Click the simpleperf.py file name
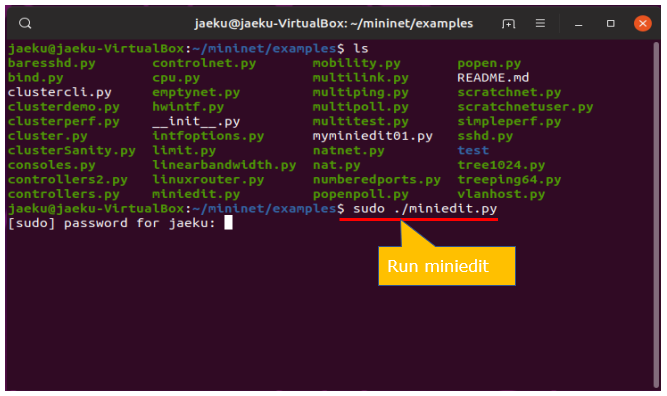667x396 pixels. [509, 121]
